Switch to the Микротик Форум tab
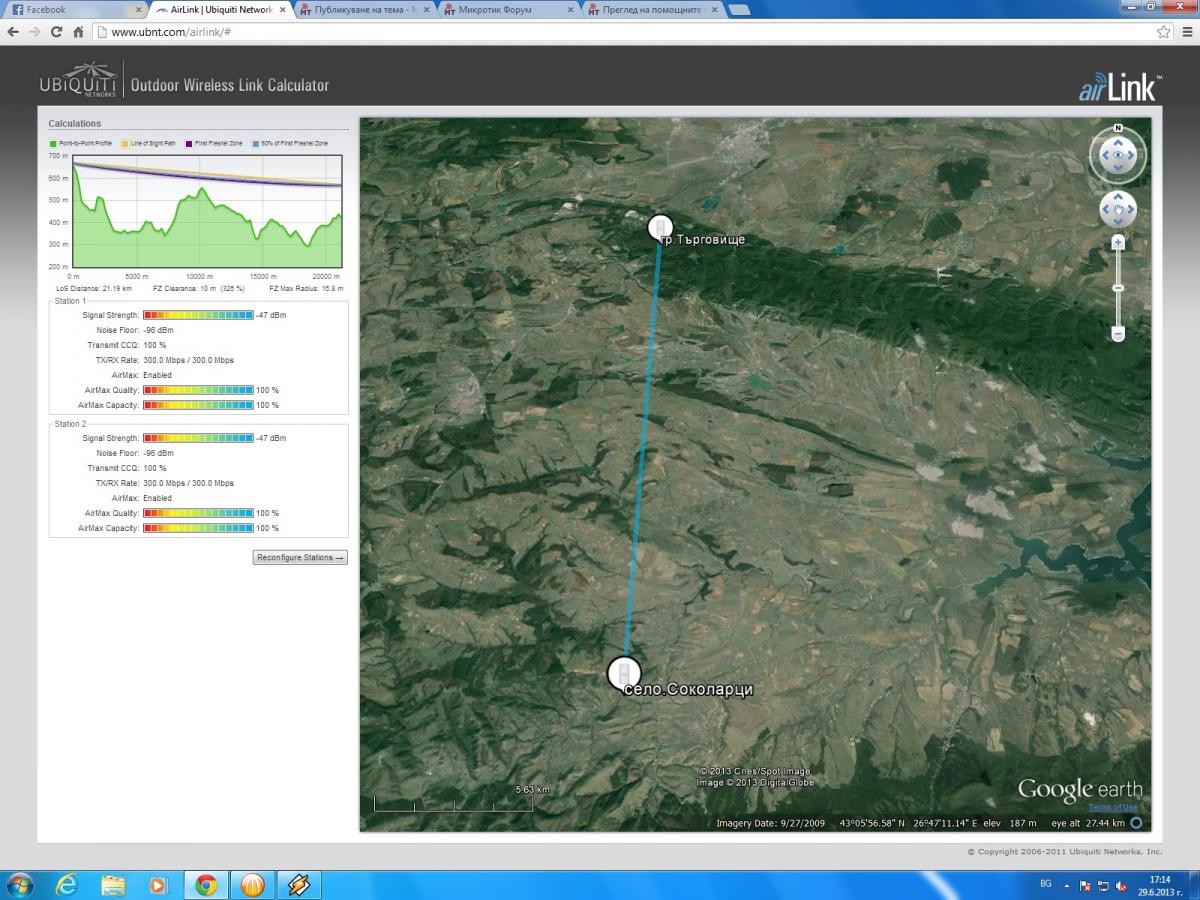Image resolution: width=1200 pixels, height=900 pixels. 508,10
